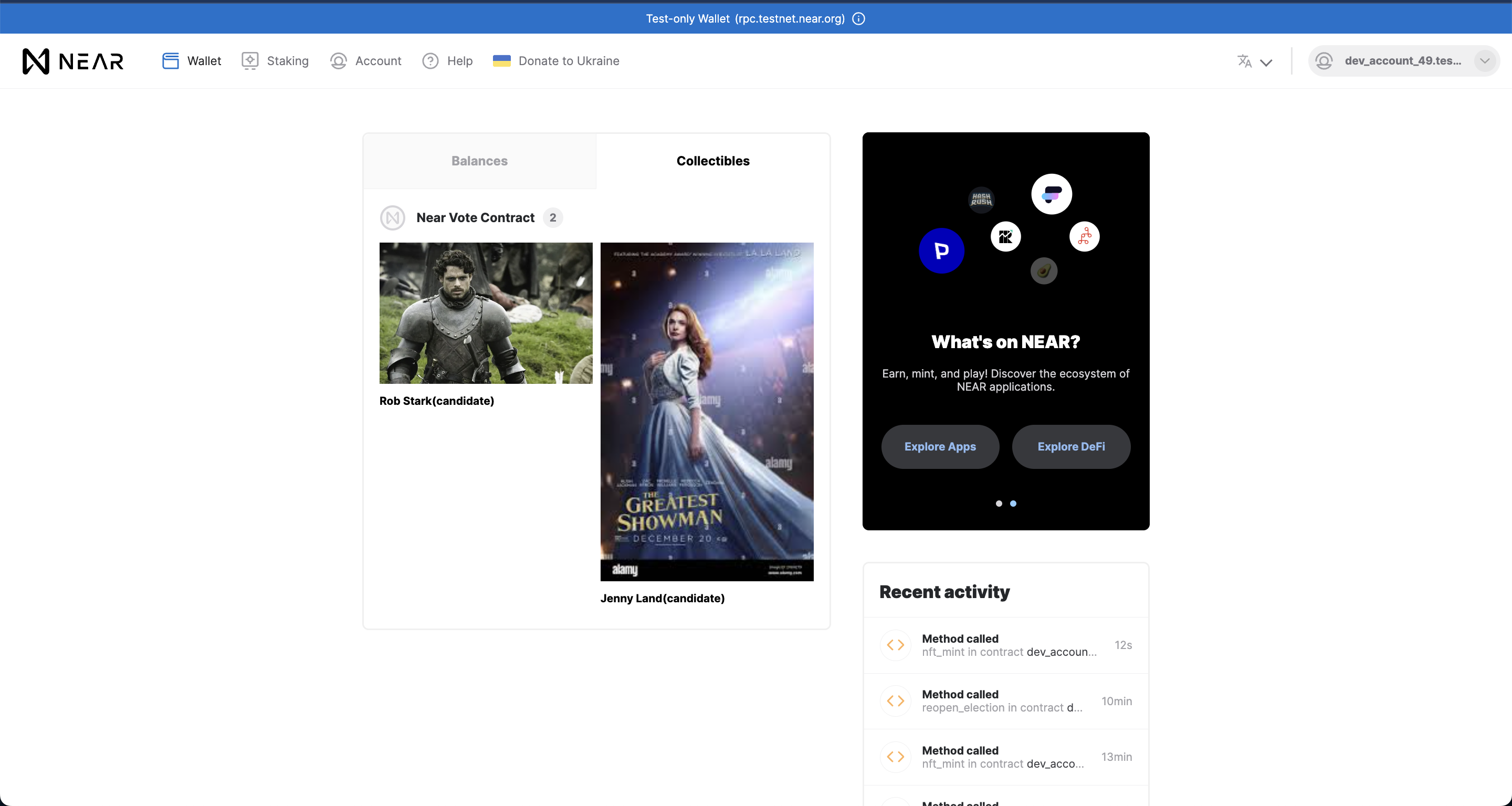Click the blue P app icon

941,250
